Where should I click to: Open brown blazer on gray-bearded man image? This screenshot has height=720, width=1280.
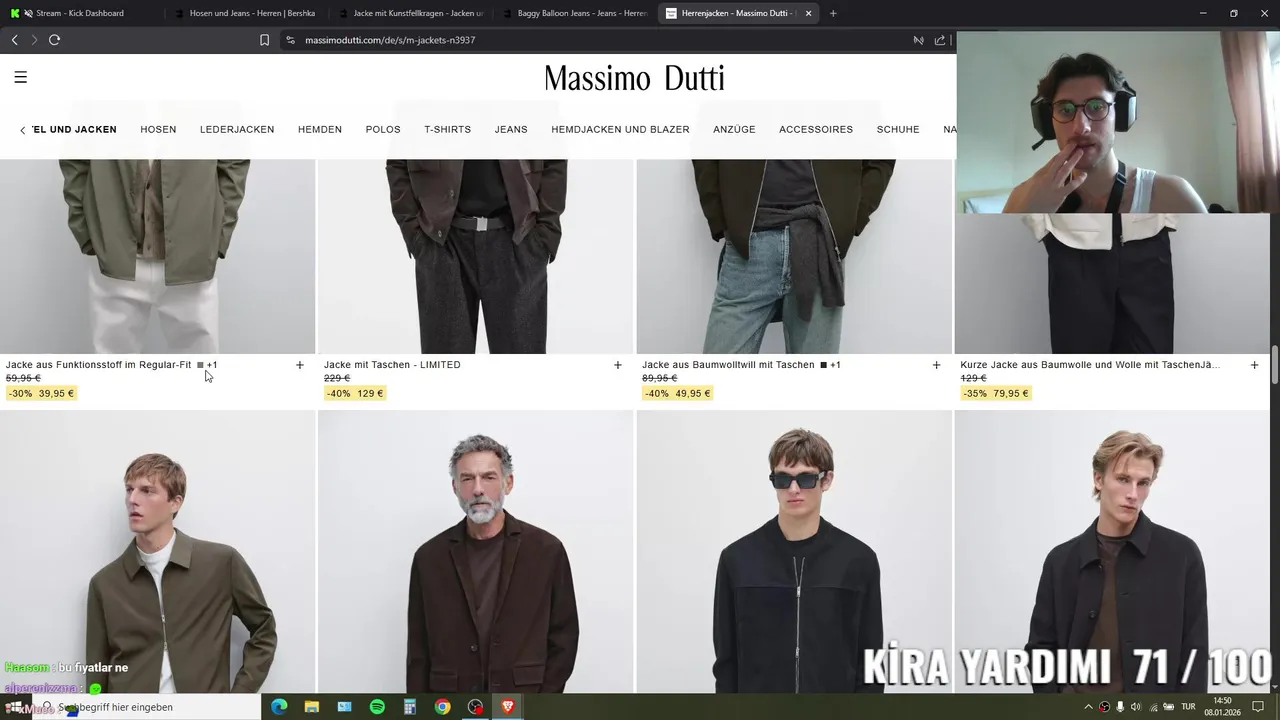pyautogui.click(x=475, y=552)
